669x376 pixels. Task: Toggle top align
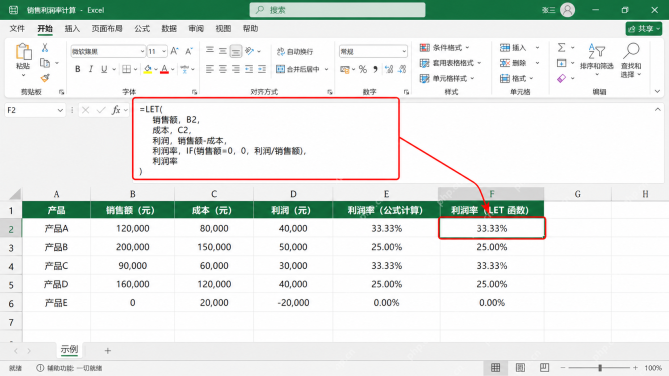point(209,51)
